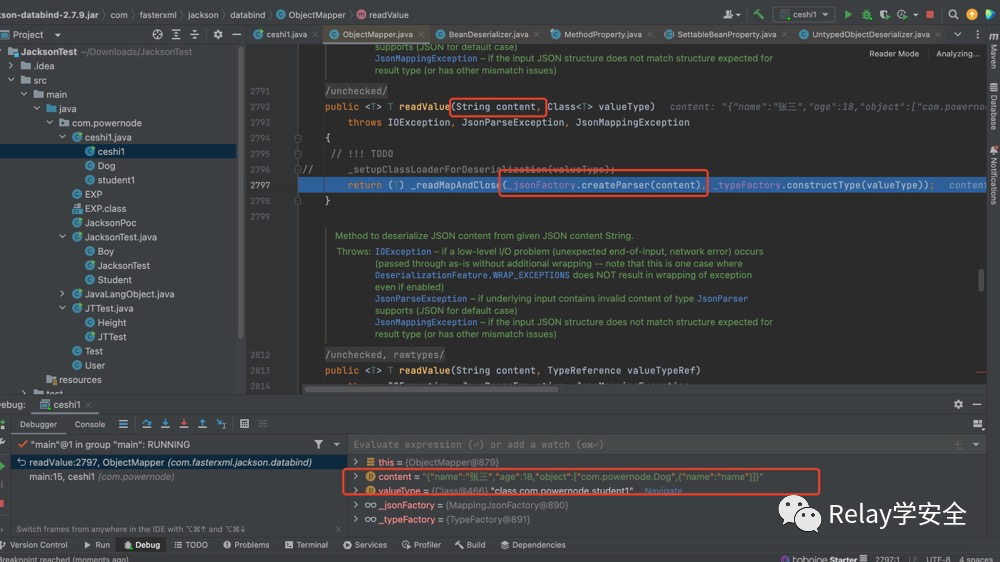Expand all in Project panel
The width and height of the screenshot is (1000, 562).
click(176, 34)
